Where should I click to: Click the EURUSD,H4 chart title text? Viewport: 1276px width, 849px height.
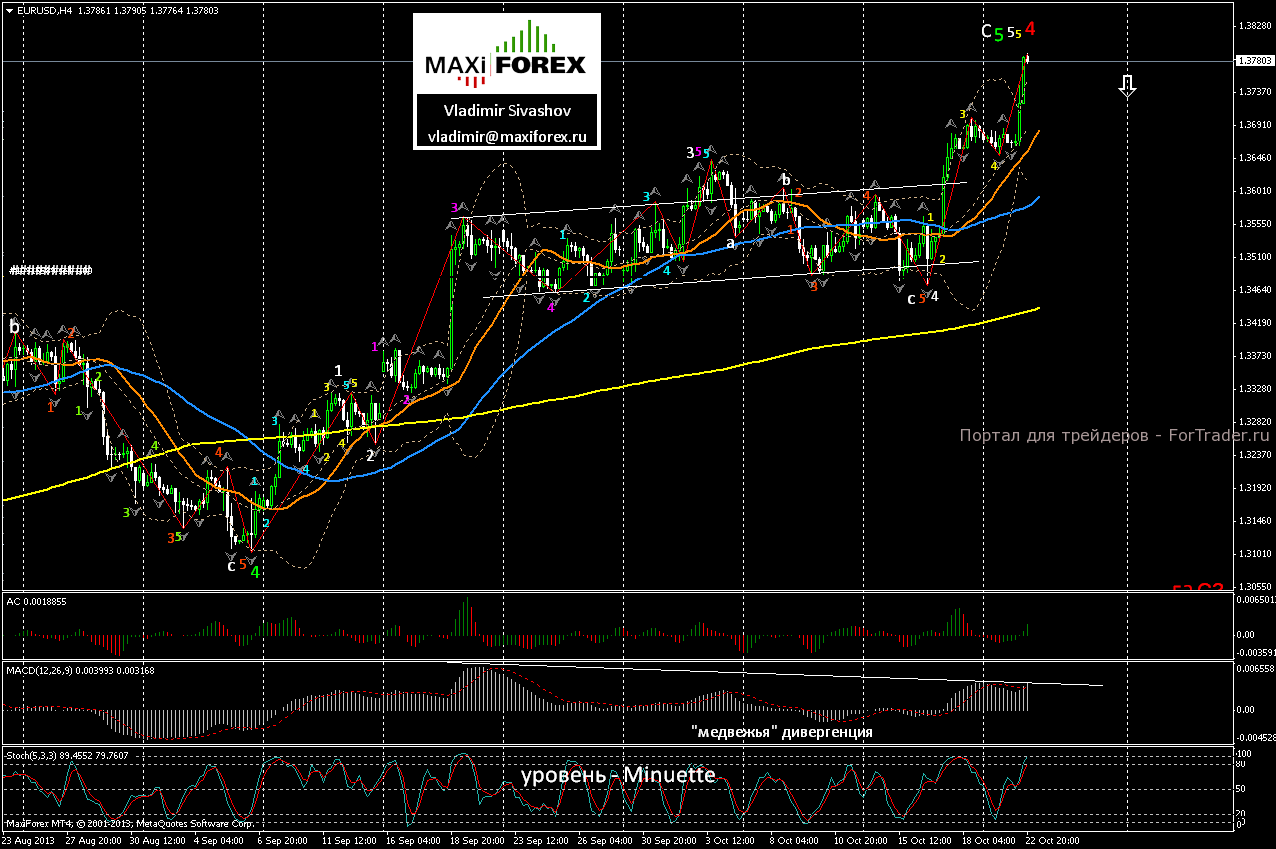coord(45,11)
